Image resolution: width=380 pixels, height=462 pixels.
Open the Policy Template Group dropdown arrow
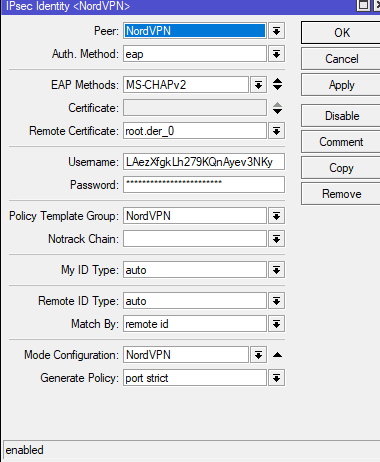tap(276, 216)
